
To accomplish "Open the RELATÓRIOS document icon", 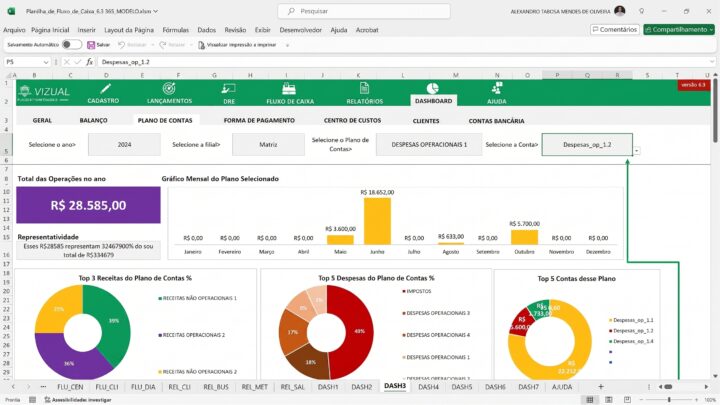I will 364,88.
